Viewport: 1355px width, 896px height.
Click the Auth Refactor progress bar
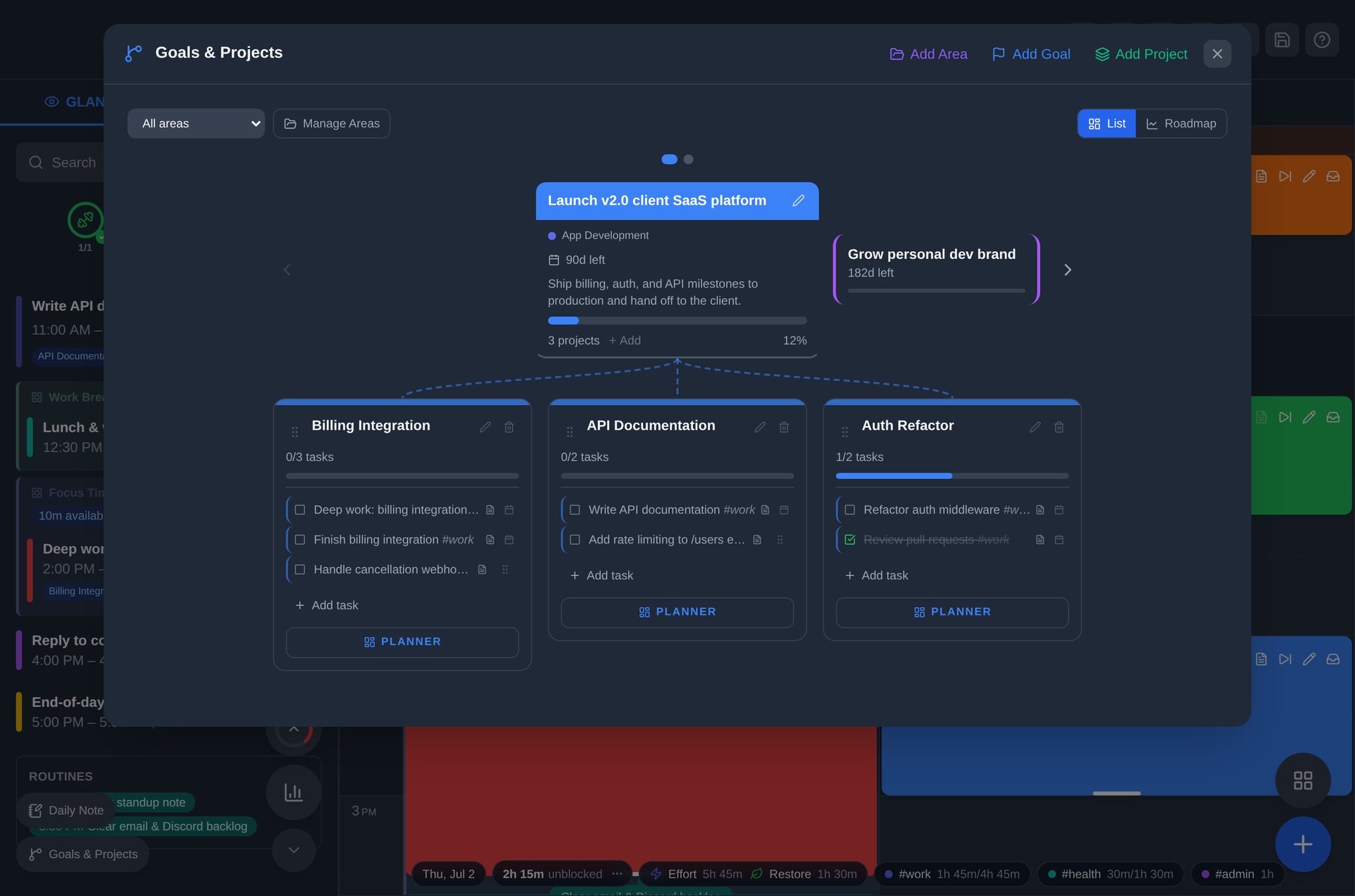pos(952,476)
